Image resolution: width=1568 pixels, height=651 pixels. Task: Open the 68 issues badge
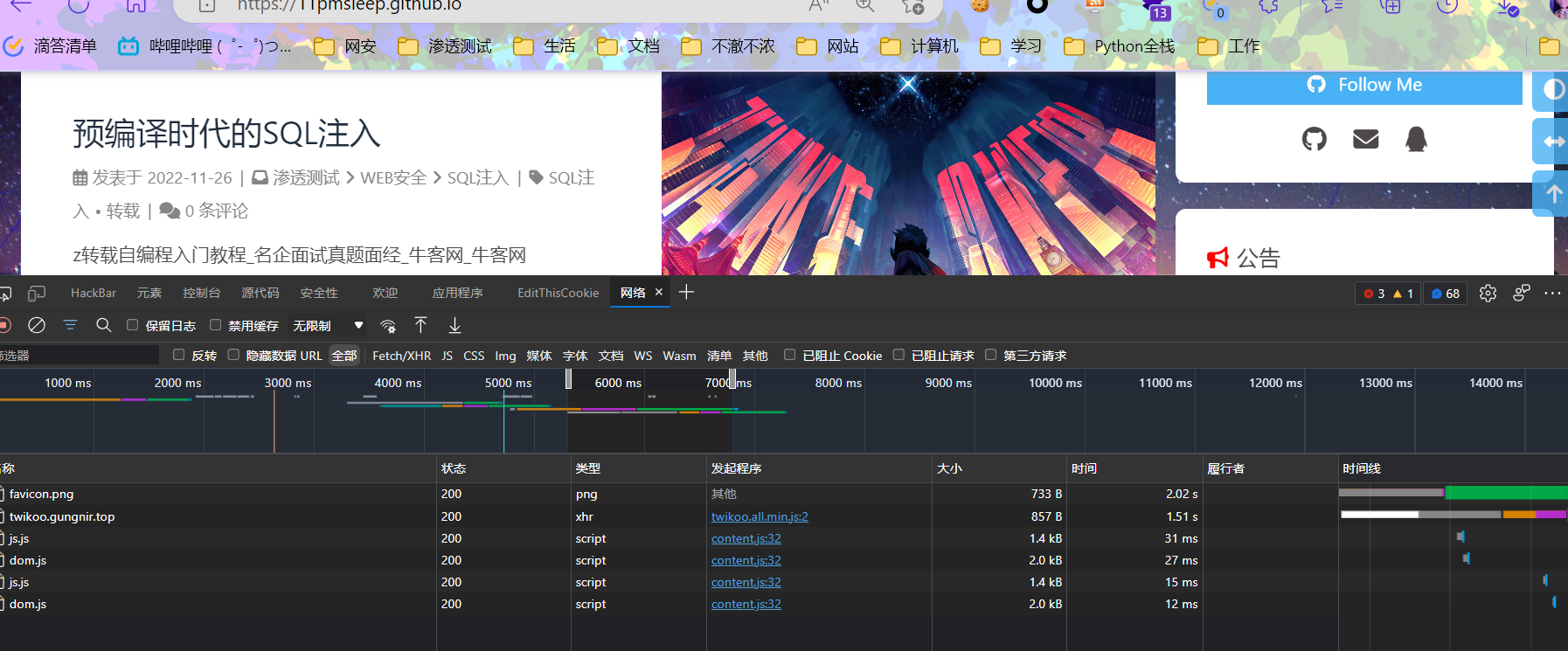[1446, 294]
